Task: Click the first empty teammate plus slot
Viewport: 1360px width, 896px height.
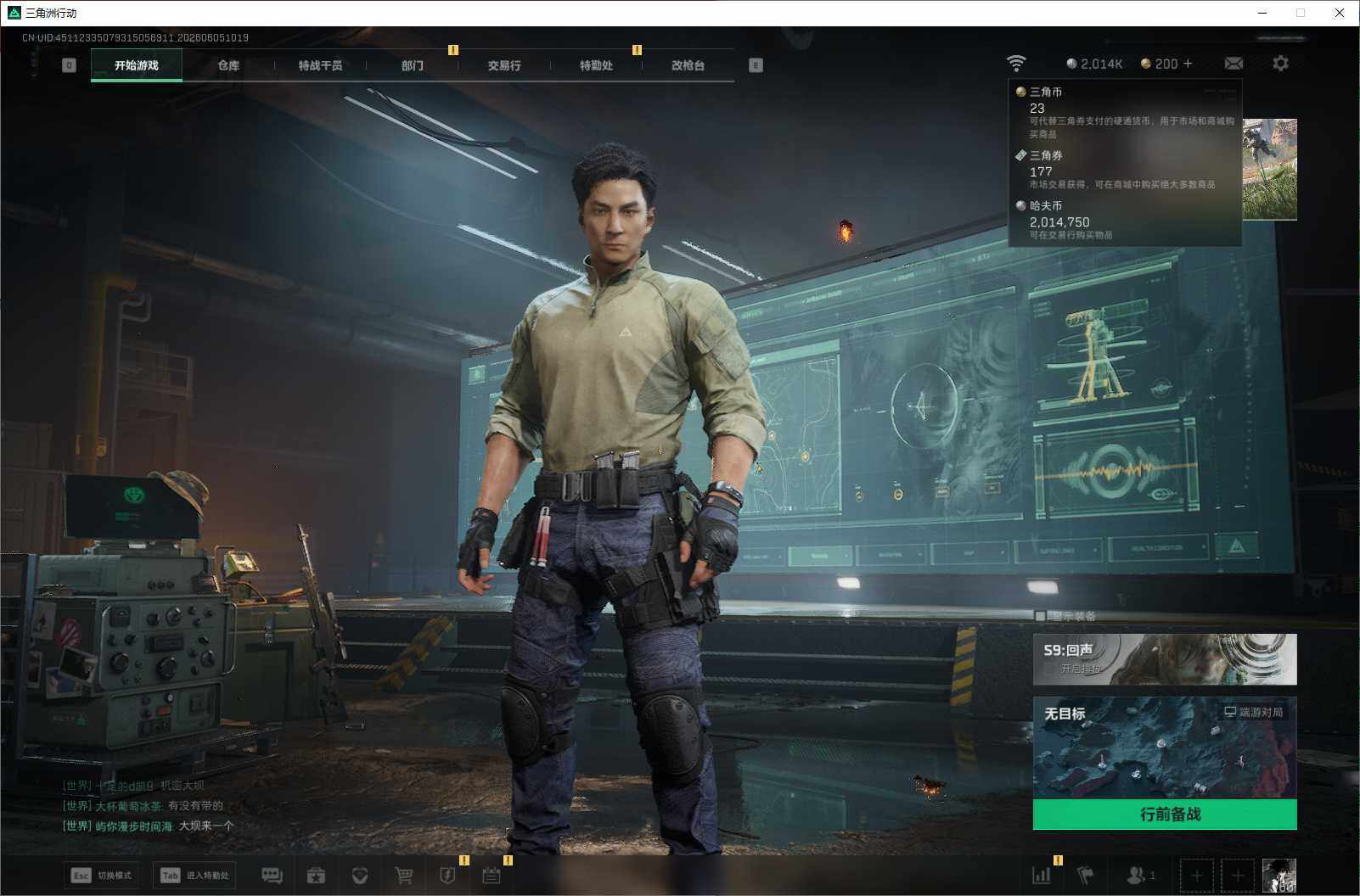Action: tap(1196, 876)
